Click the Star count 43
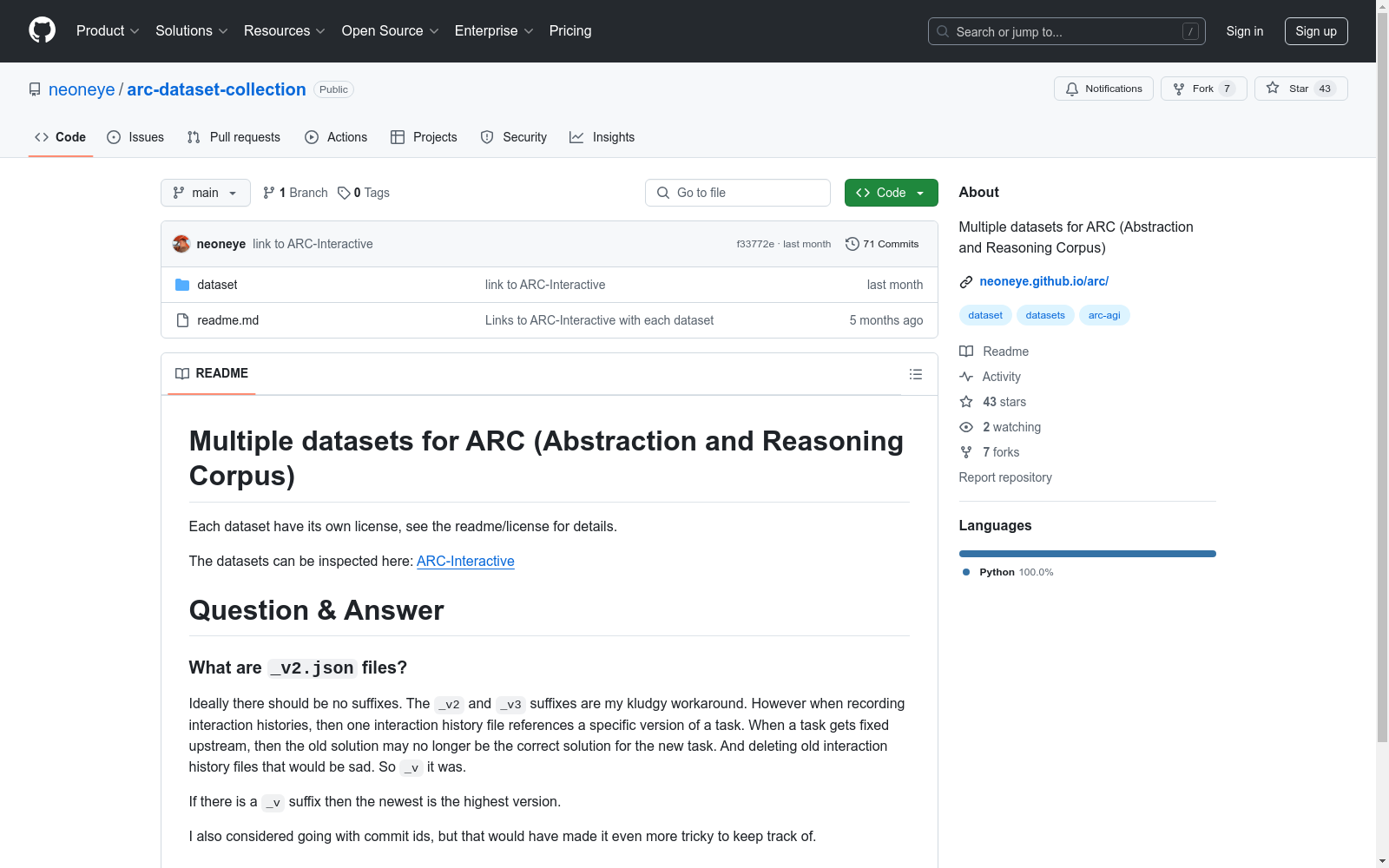Screen dimensions: 1389x868 point(1325,89)
